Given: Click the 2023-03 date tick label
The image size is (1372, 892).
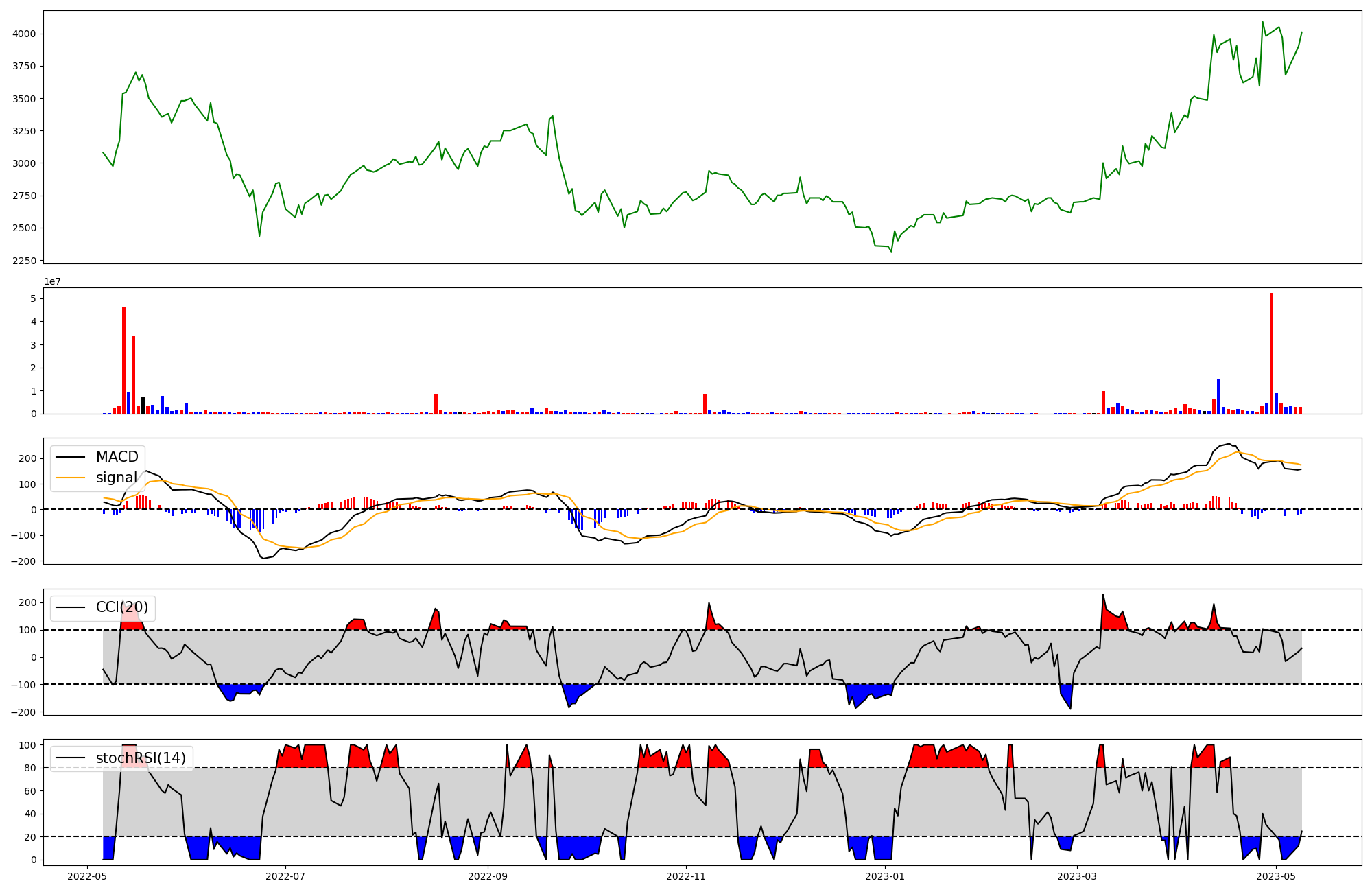Looking at the screenshot, I should pos(1077,876).
